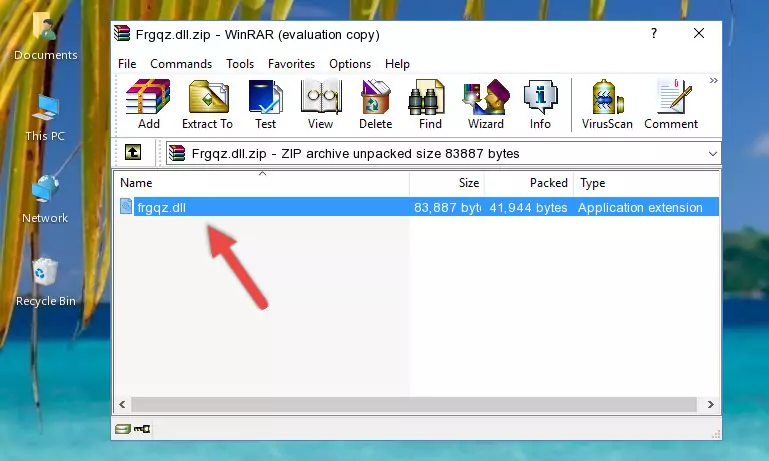Image resolution: width=769 pixels, height=461 pixels.
Task: Select the Recycle Bin desktop icon
Action: [46, 282]
